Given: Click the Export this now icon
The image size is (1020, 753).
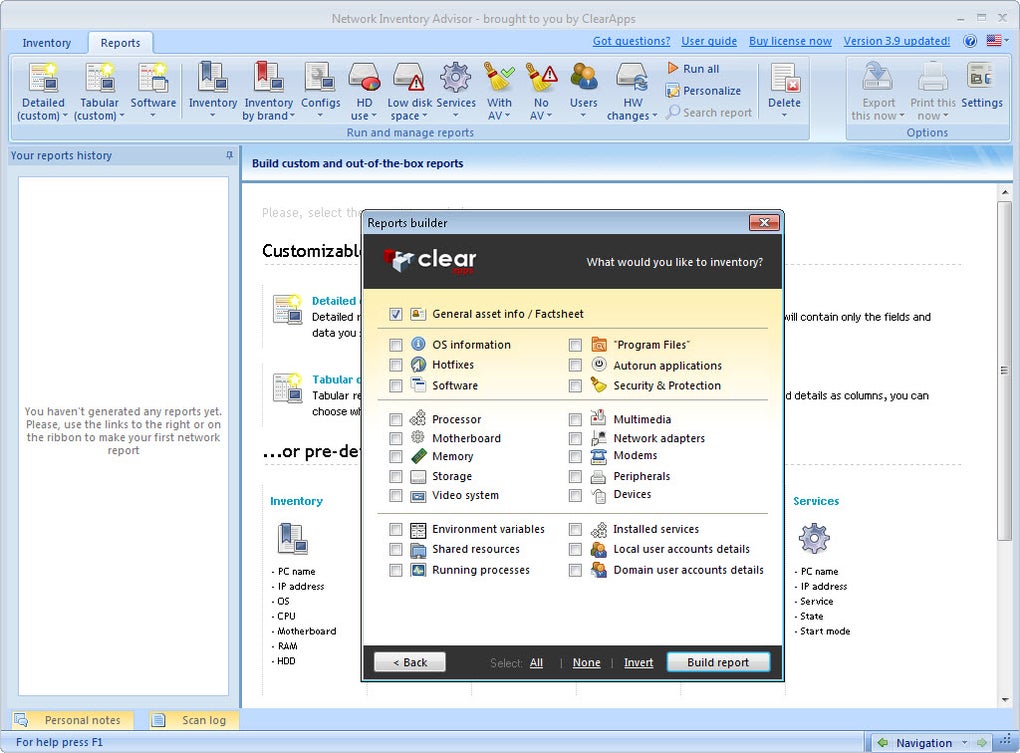Looking at the screenshot, I should click(x=878, y=77).
